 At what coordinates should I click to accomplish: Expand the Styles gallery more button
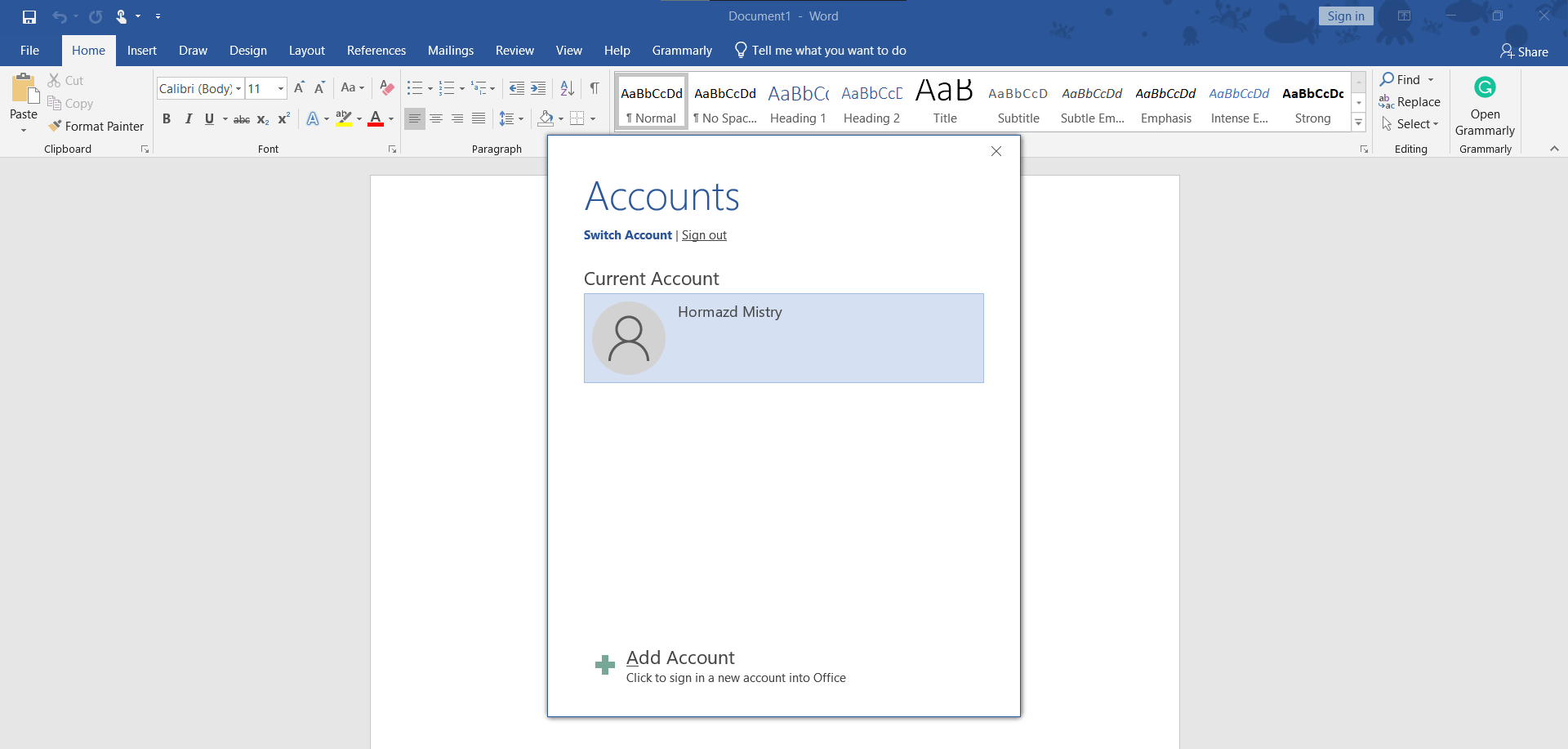click(x=1359, y=123)
